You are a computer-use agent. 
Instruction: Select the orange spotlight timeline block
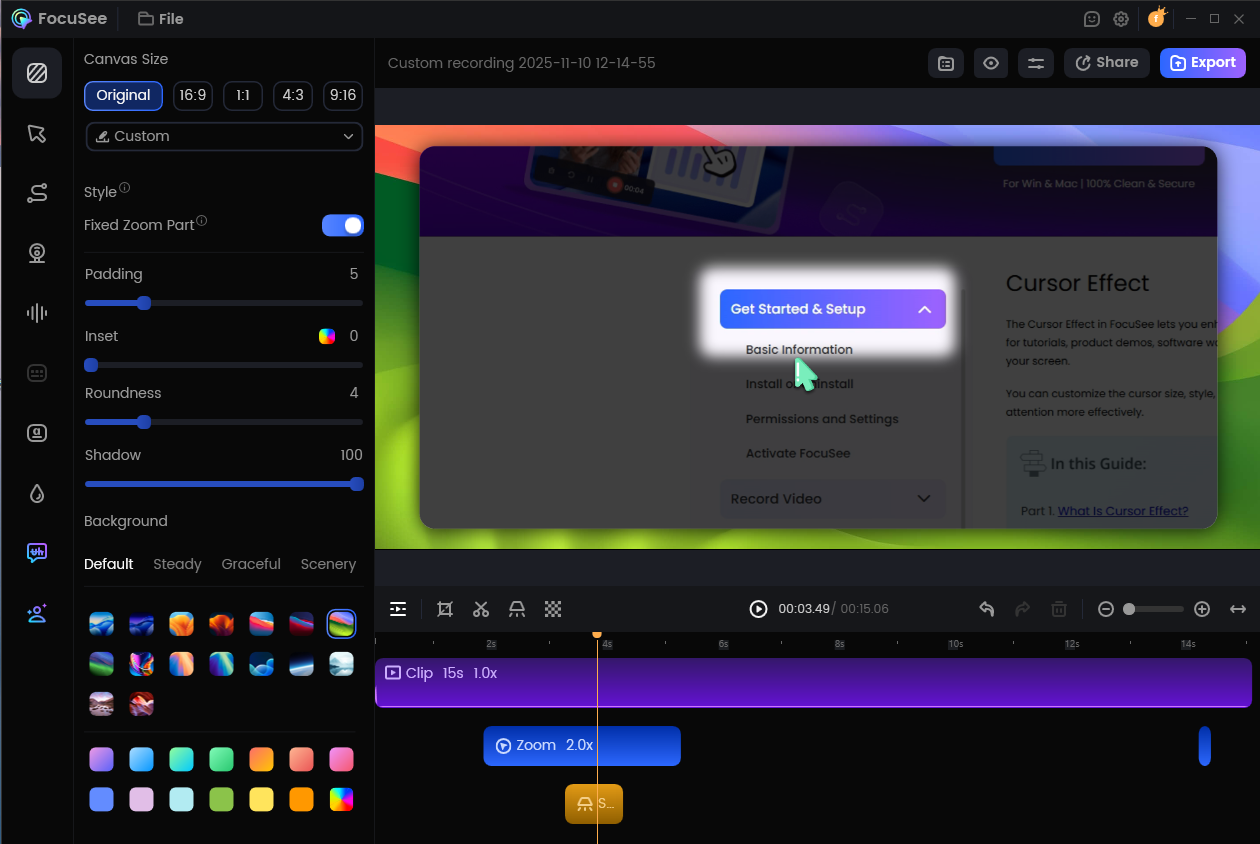[594, 804]
